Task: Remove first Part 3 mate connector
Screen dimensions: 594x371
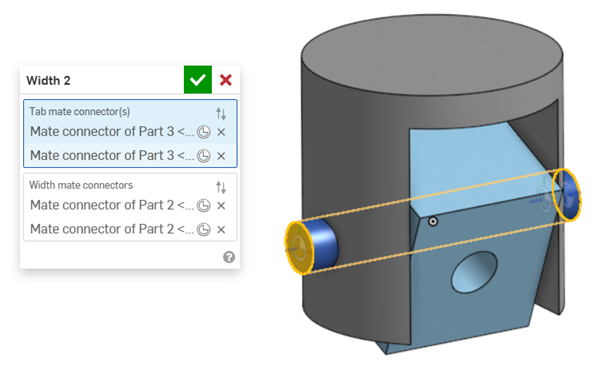Action: point(221,132)
